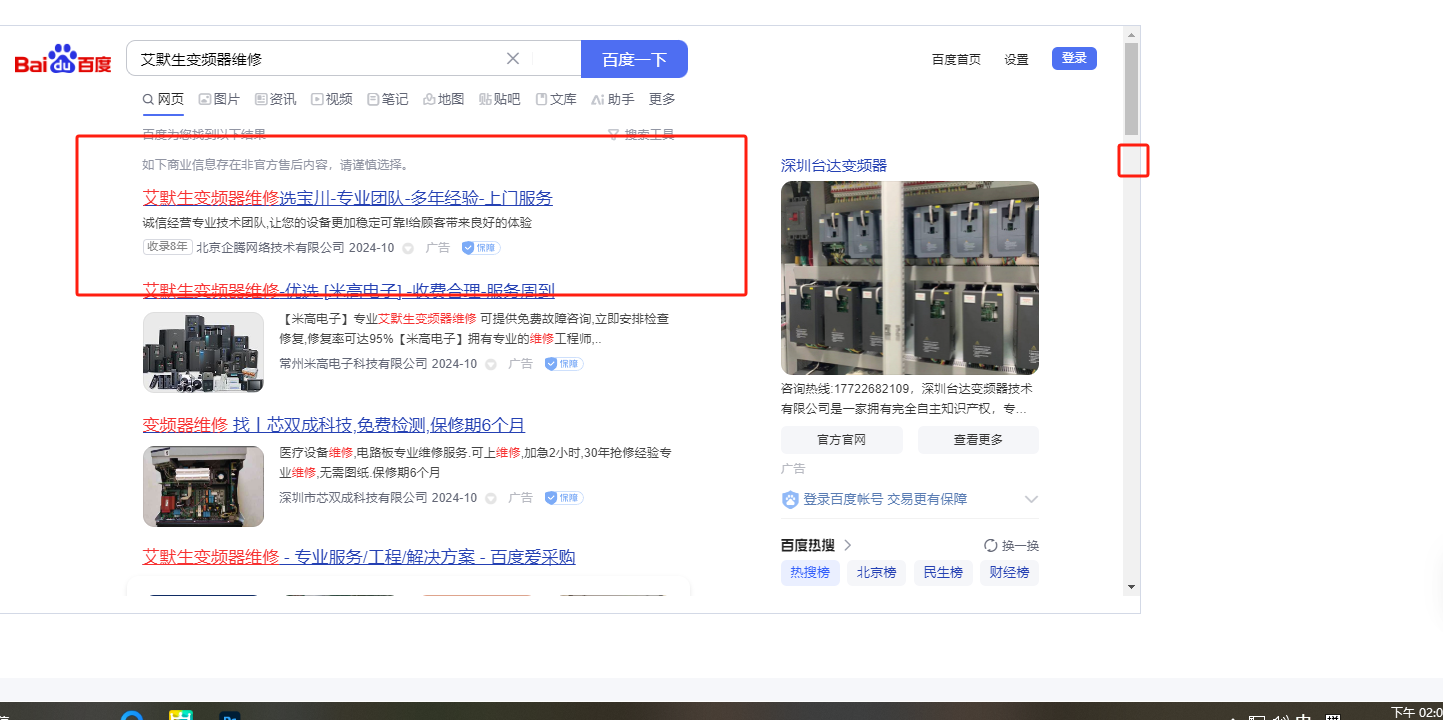Go to 百度首页

(x=956, y=59)
